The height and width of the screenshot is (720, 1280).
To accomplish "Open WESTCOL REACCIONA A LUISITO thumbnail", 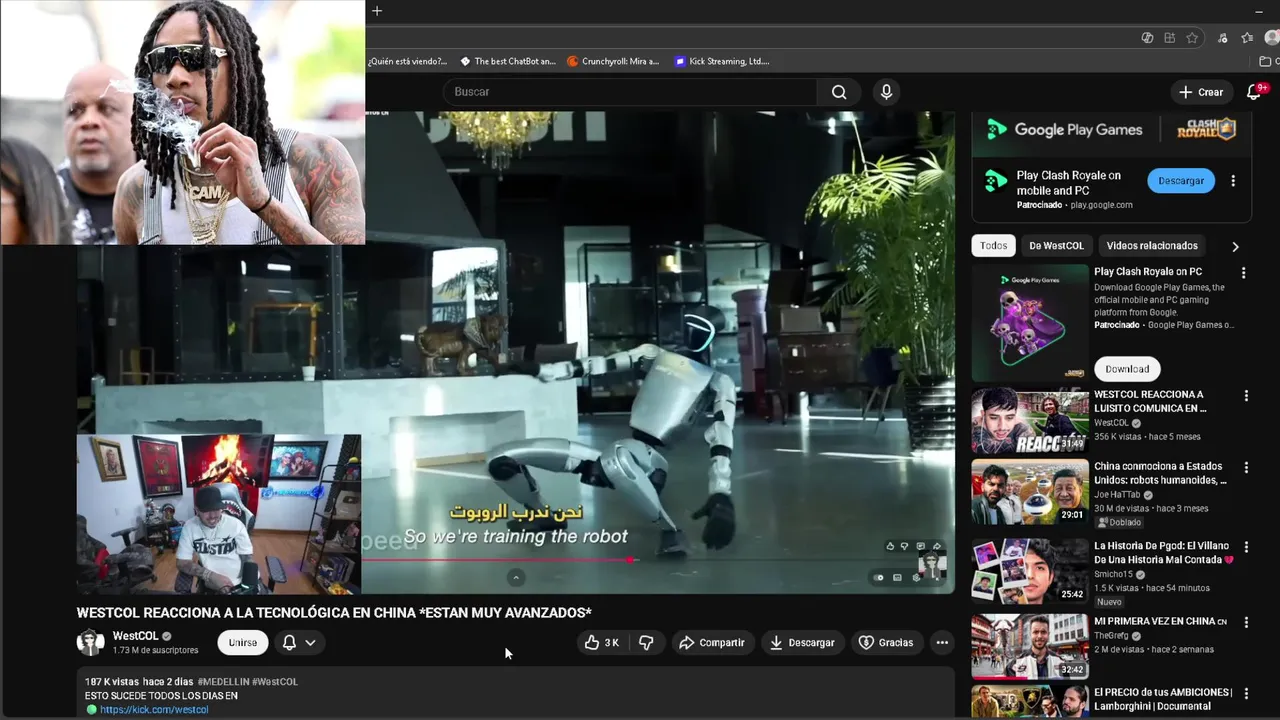I will point(1030,421).
